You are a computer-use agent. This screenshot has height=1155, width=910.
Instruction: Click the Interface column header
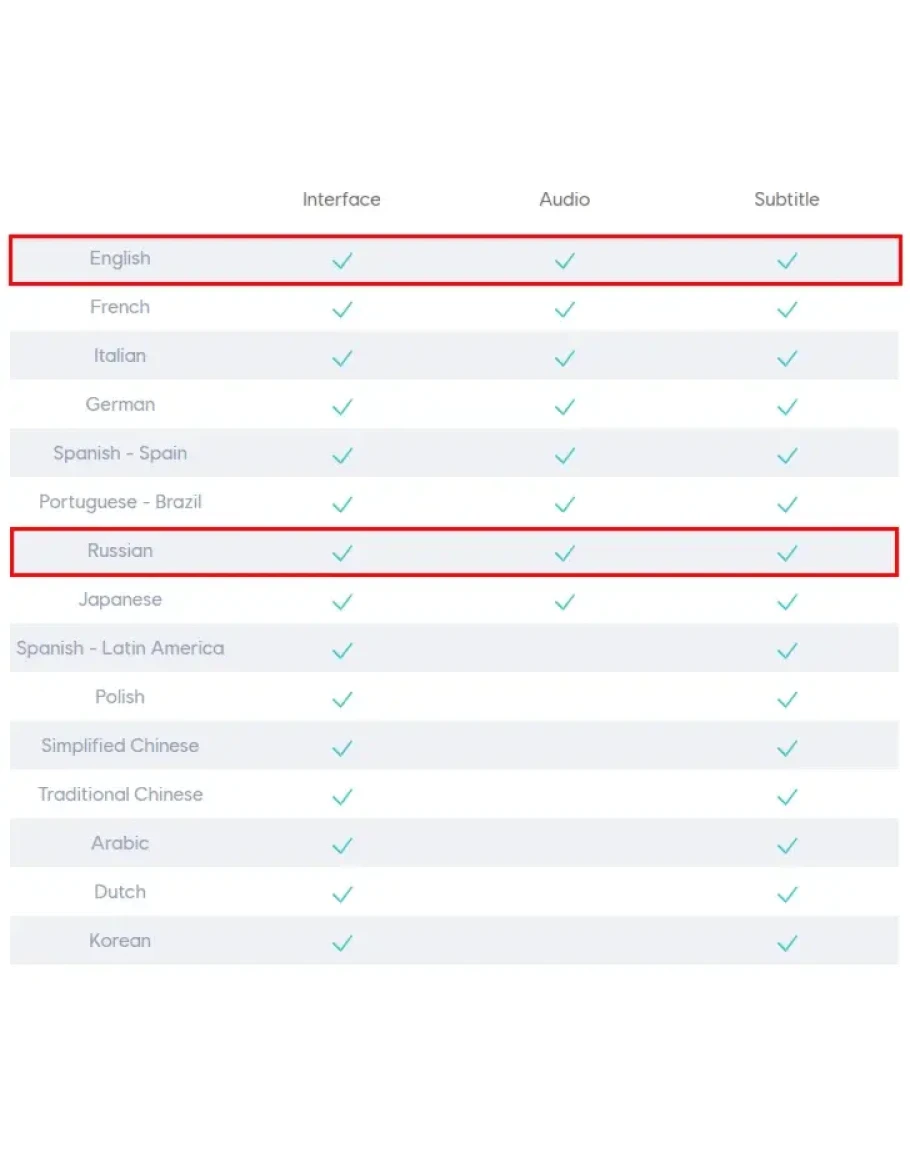point(341,199)
